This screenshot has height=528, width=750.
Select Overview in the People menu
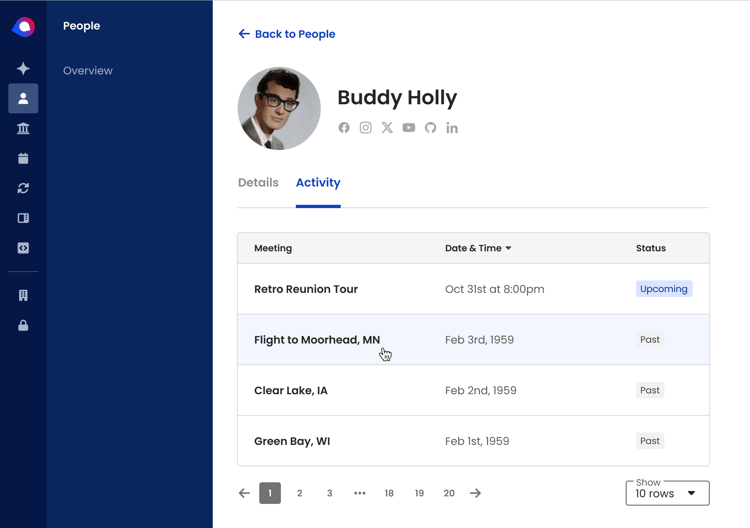tap(88, 70)
